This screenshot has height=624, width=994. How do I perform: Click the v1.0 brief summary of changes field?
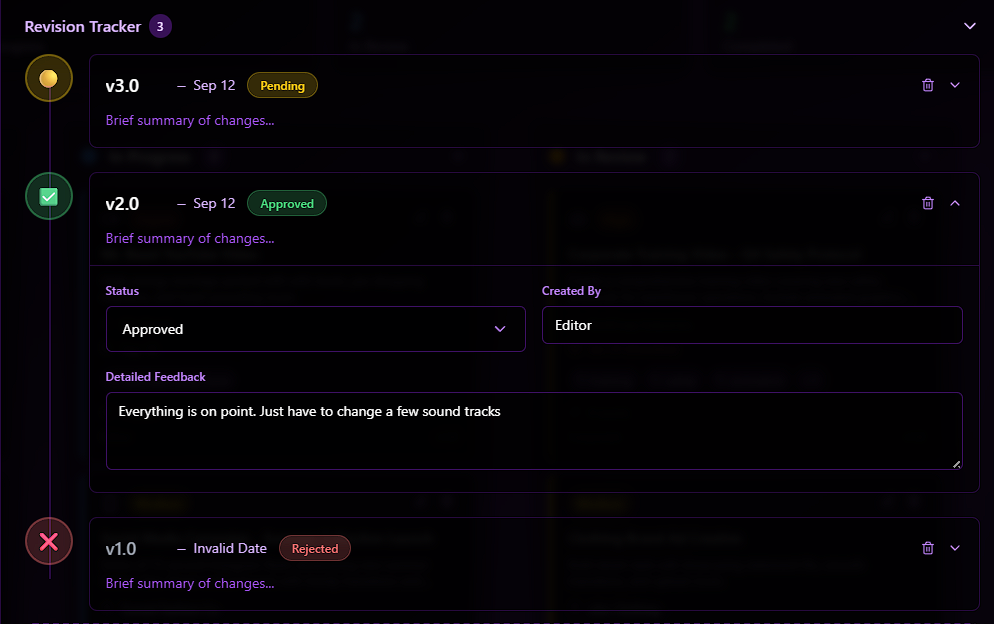(x=190, y=583)
